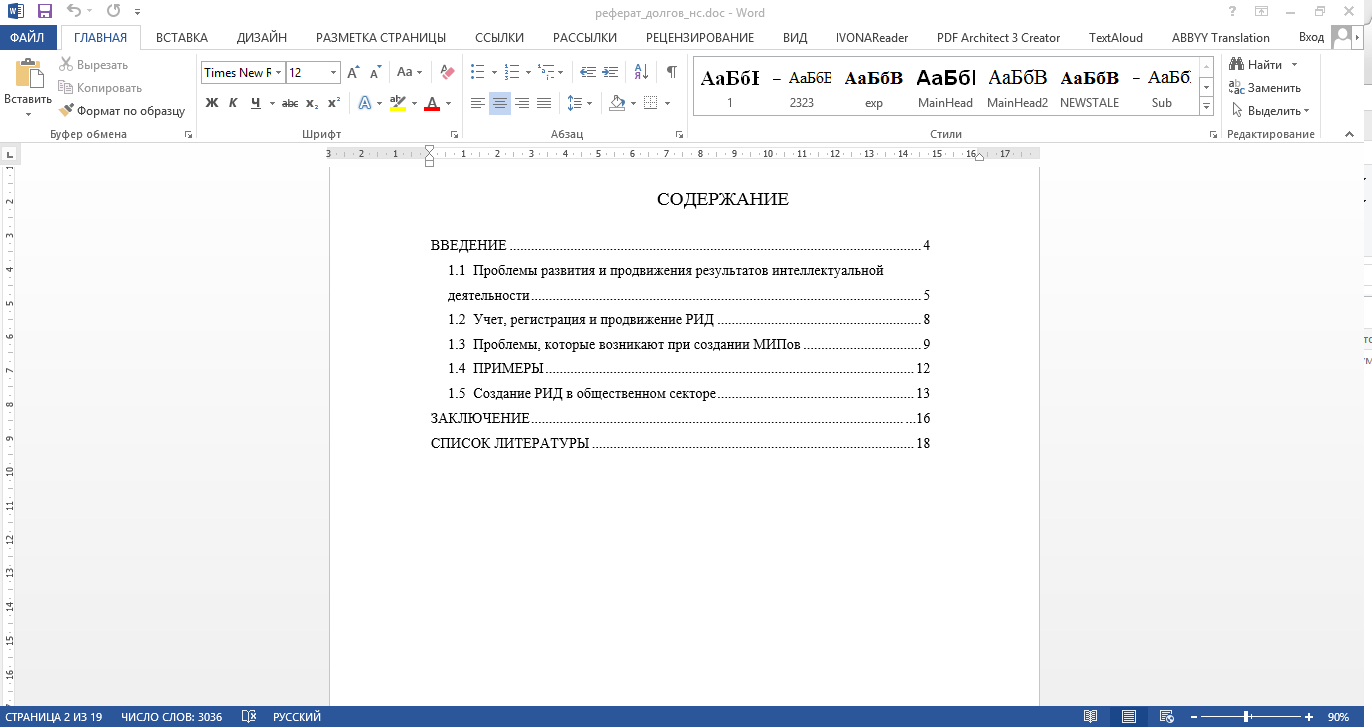Click the word count in status bar
This screenshot has height=727, width=1372.
tap(171, 717)
